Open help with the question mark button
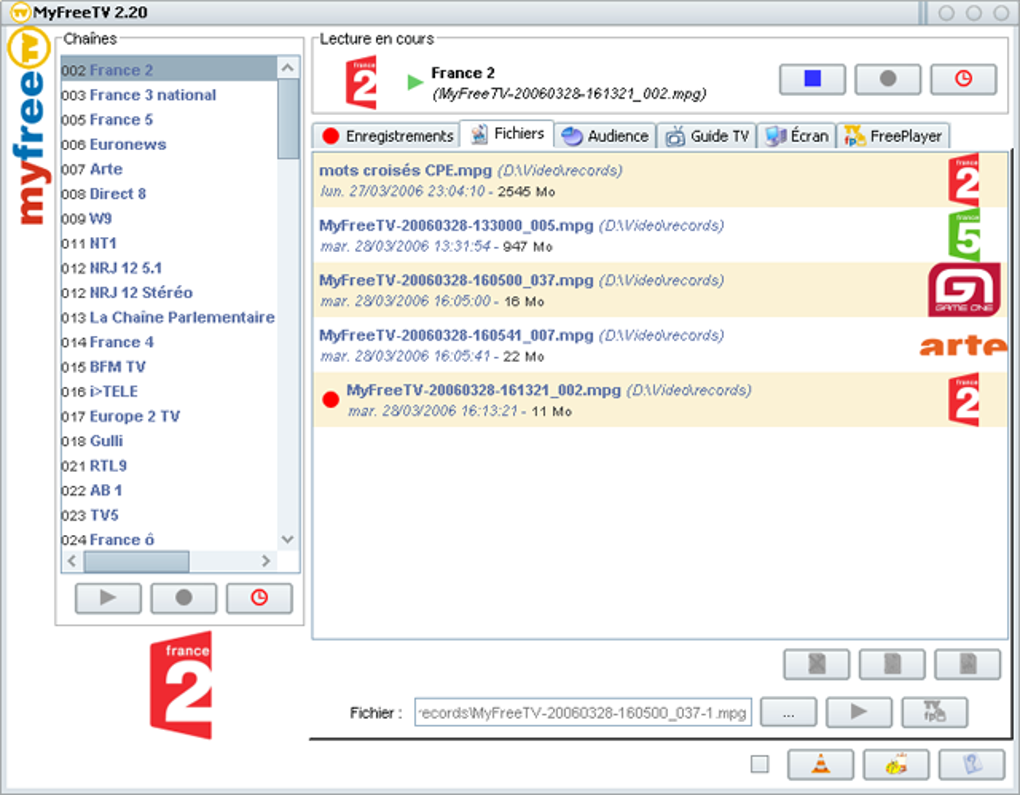The width and height of the screenshot is (1020, 795). [x=972, y=764]
